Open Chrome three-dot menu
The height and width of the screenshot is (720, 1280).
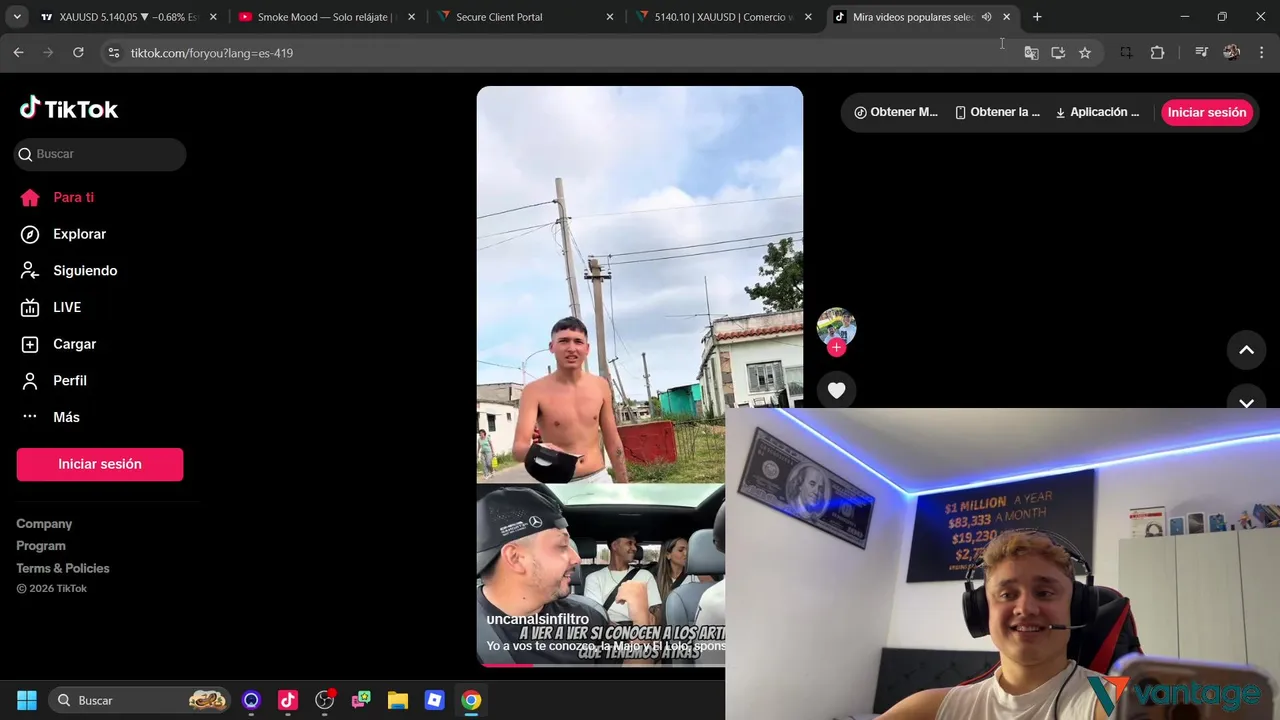tap(1261, 53)
